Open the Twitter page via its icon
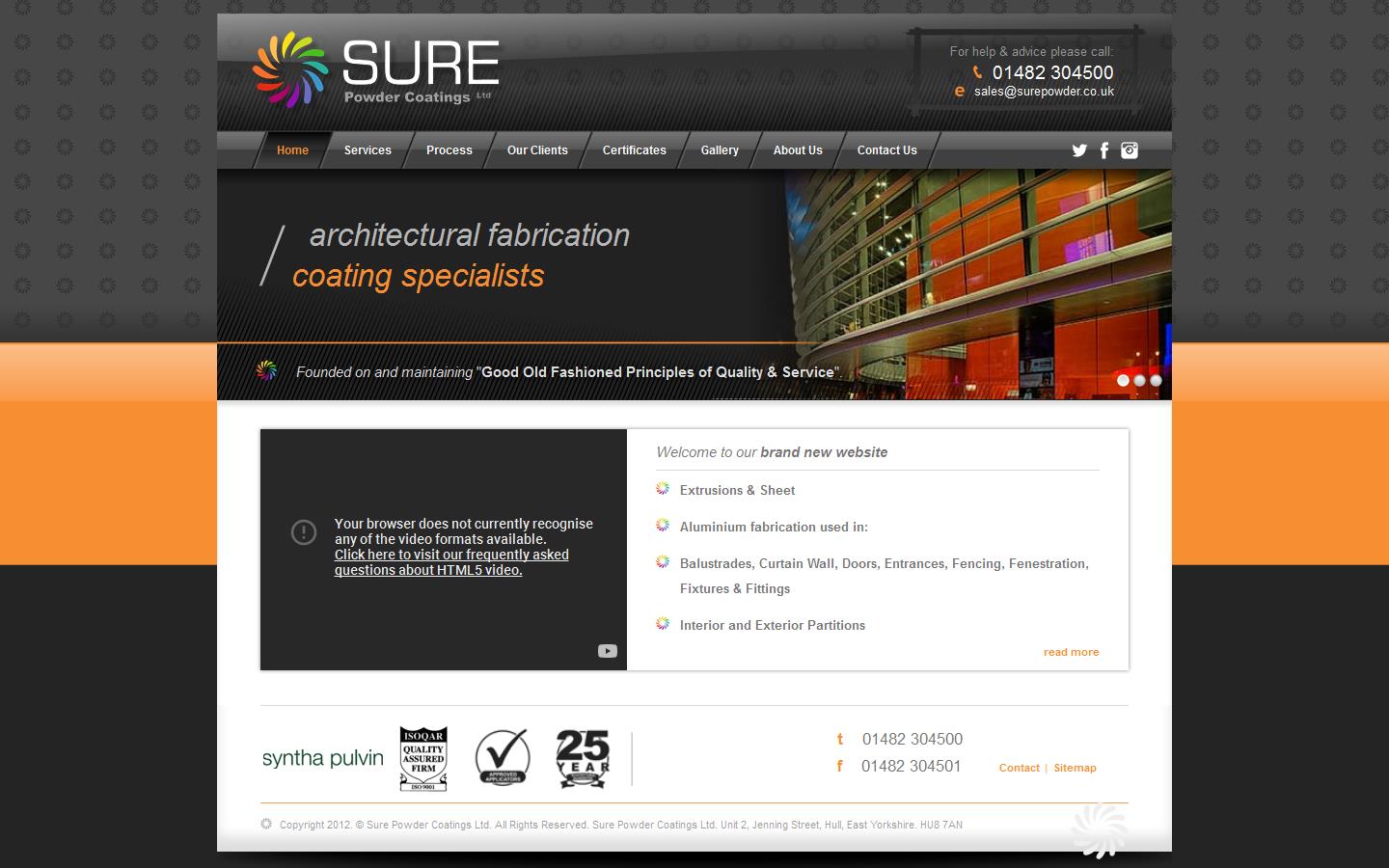 [1078, 150]
